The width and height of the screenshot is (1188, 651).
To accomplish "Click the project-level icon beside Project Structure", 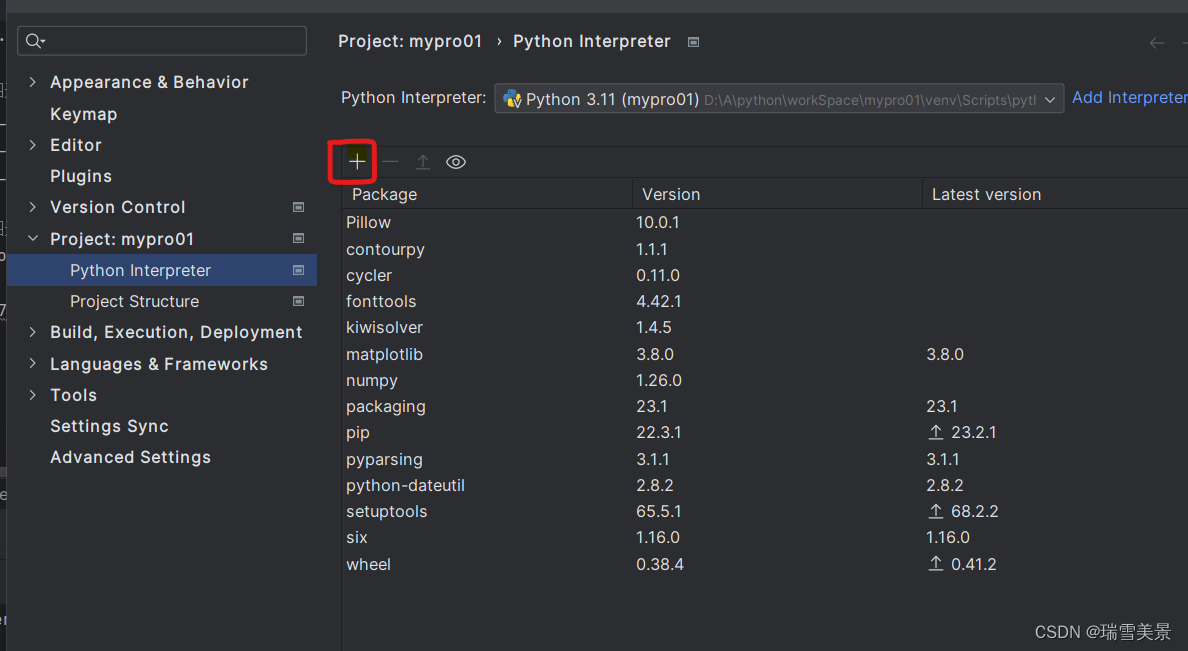I will pyautogui.click(x=299, y=301).
